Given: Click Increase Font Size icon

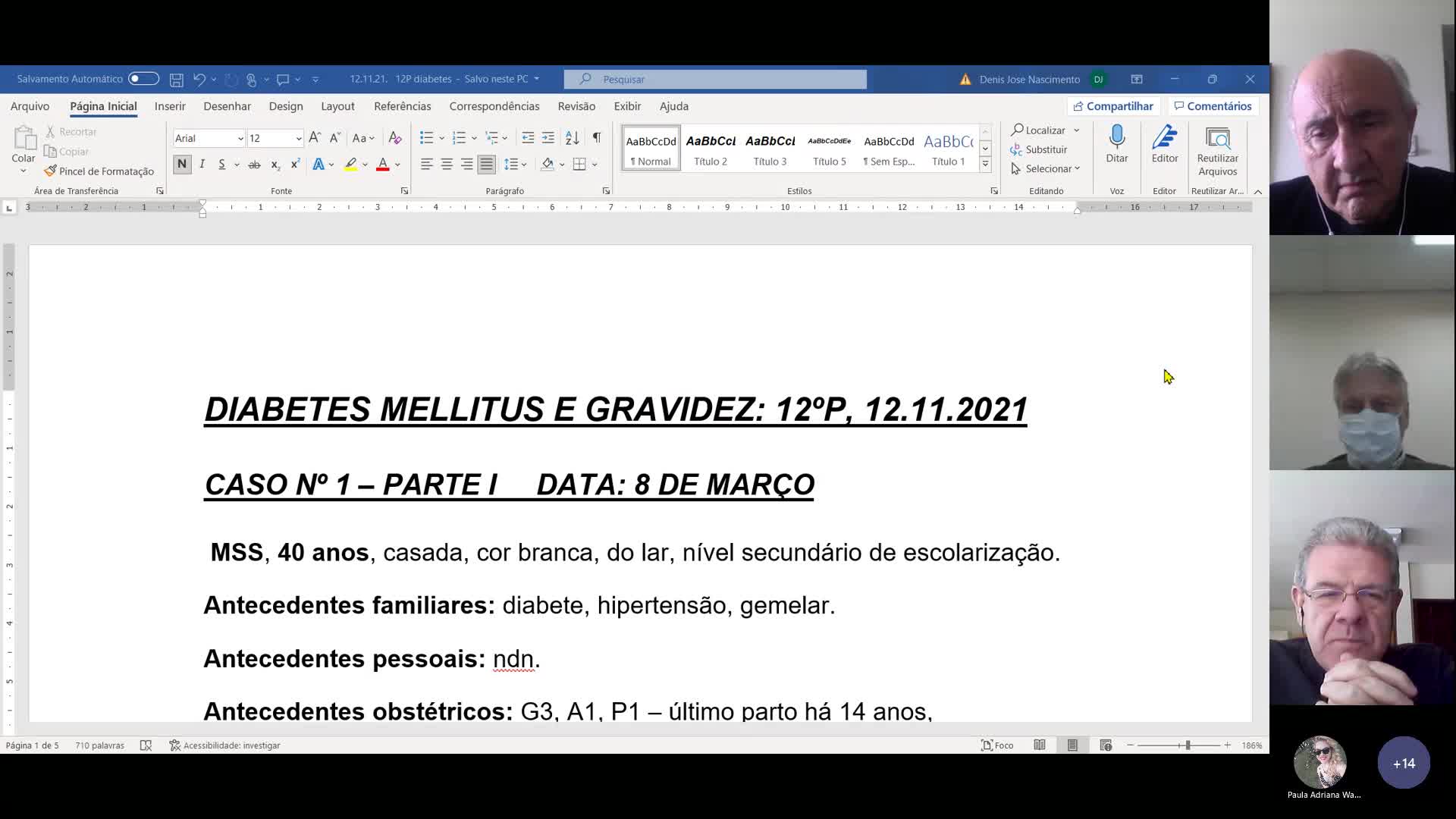Looking at the screenshot, I should point(315,138).
